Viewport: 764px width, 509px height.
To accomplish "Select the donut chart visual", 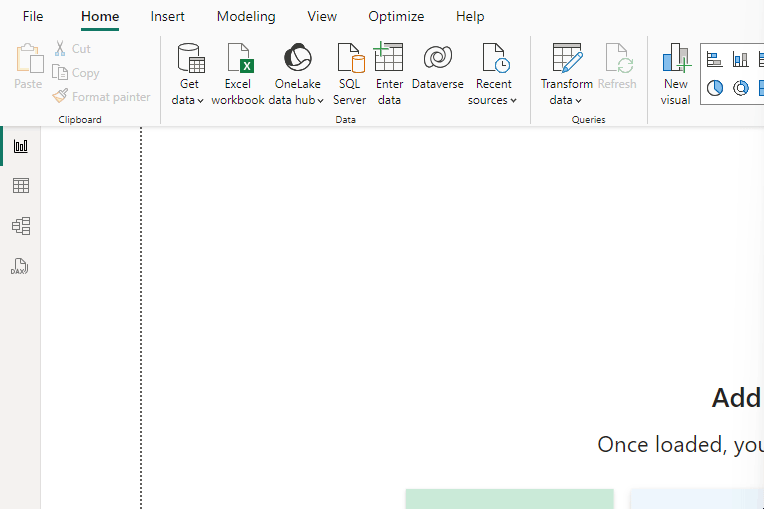I will coord(741,88).
